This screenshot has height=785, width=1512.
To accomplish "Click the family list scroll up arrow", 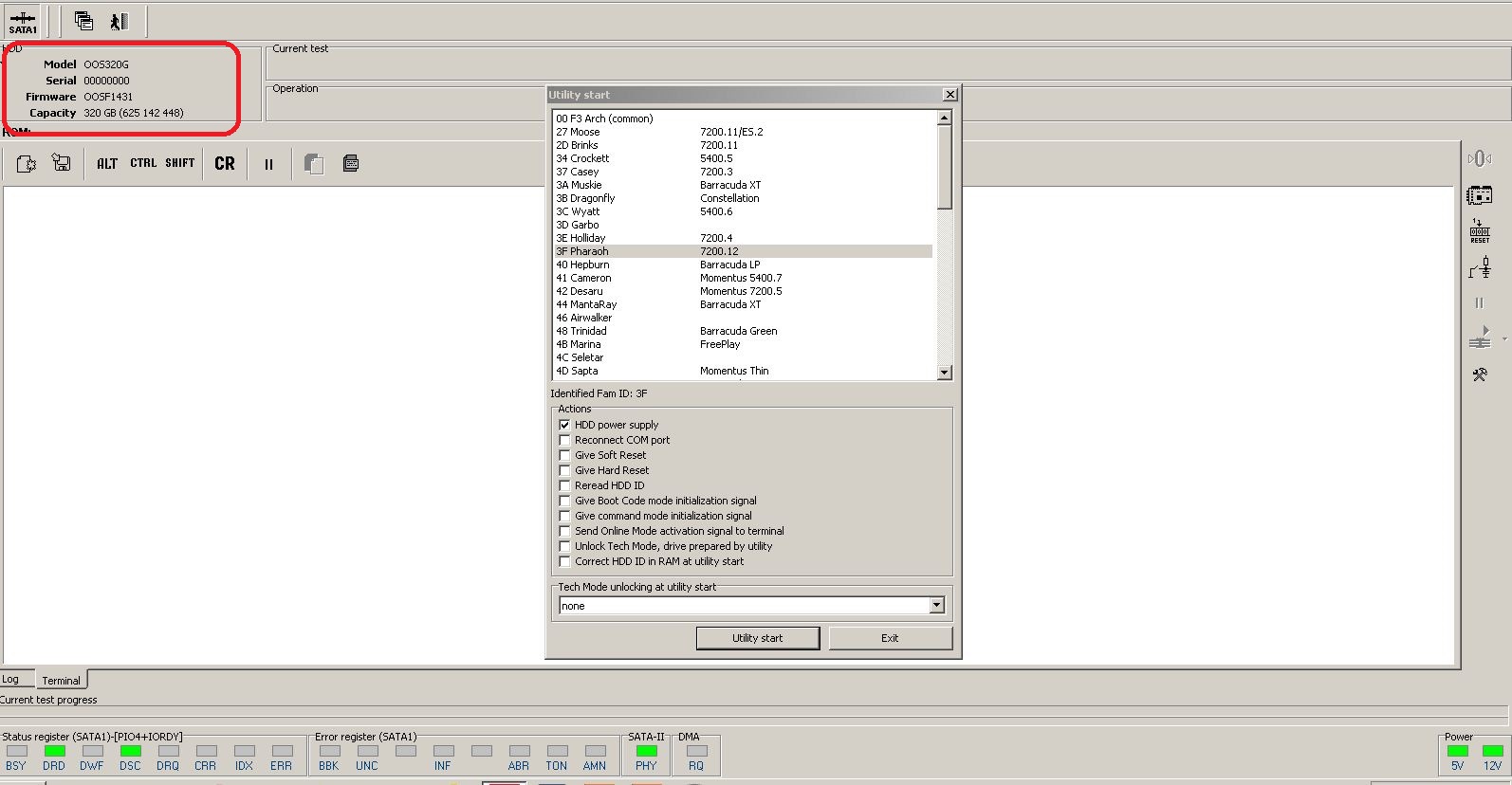I will [944, 118].
